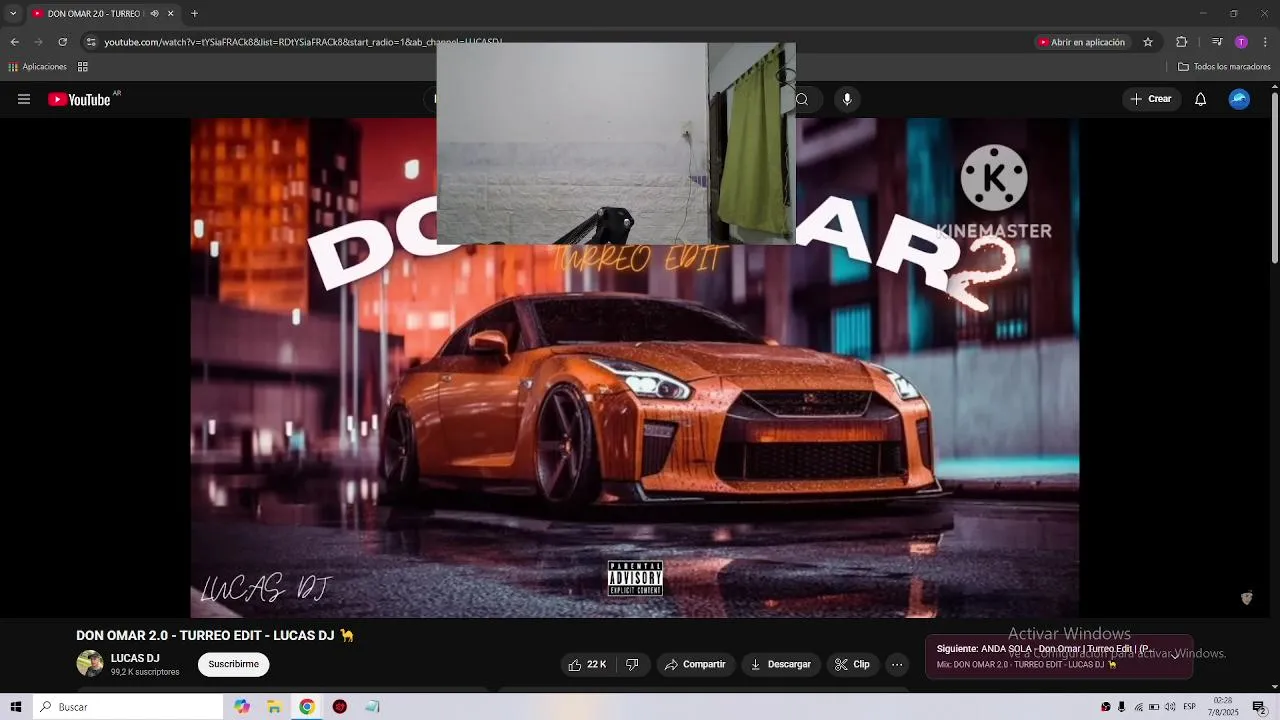This screenshot has height=720, width=1280.
Task: Click the Buscar taskbar search box
Action: pos(128,707)
